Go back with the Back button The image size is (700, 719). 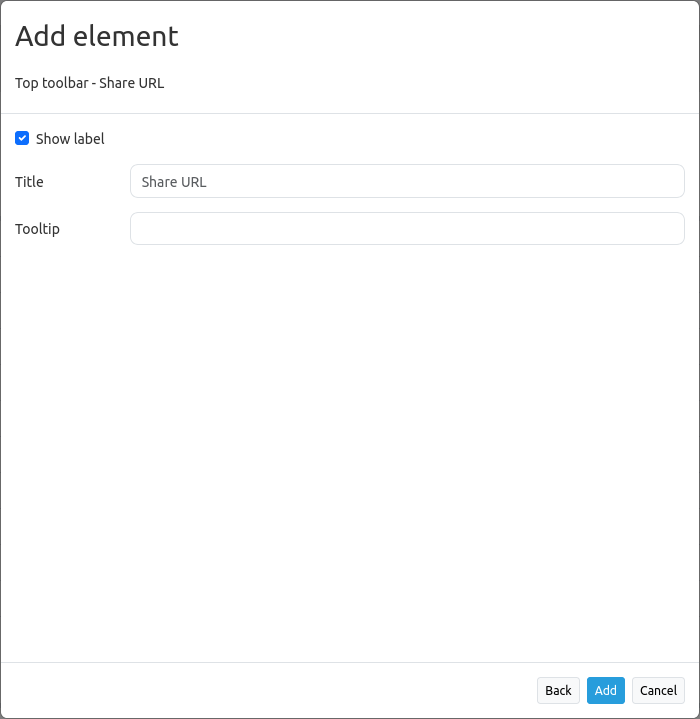(x=558, y=690)
